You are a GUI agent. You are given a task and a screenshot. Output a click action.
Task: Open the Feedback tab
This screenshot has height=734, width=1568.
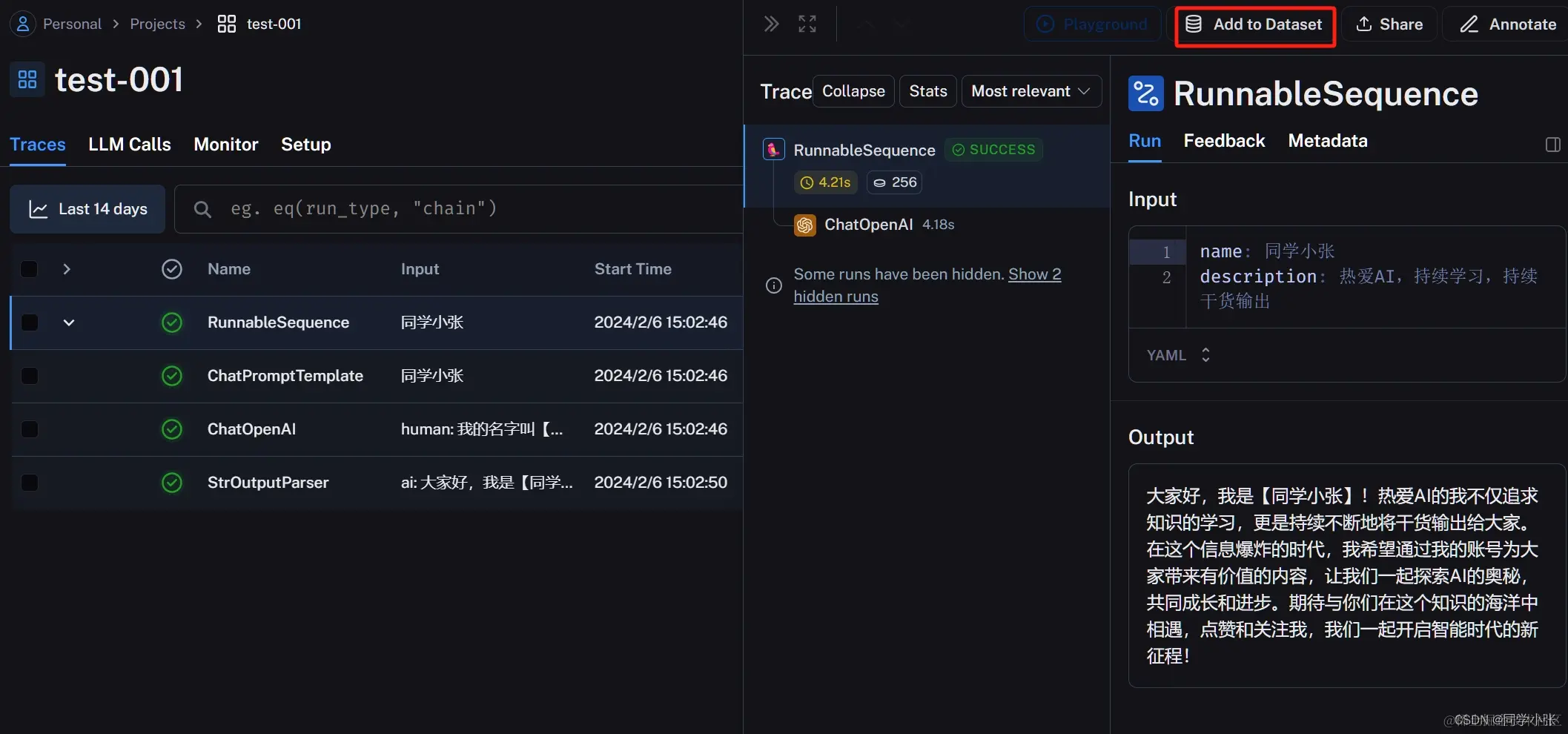pos(1224,141)
